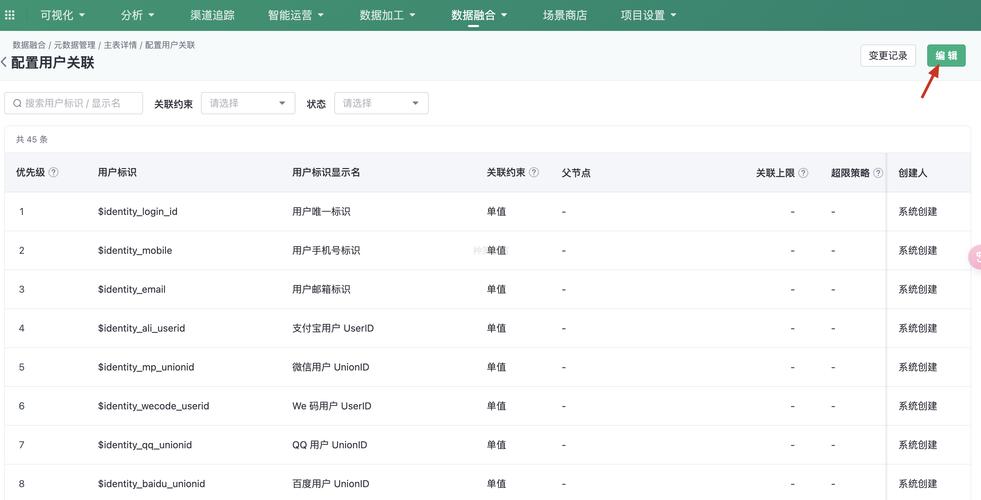981x500 pixels.
Task: Open the 分析 menu
Action: pyautogui.click(x=138, y=15)
